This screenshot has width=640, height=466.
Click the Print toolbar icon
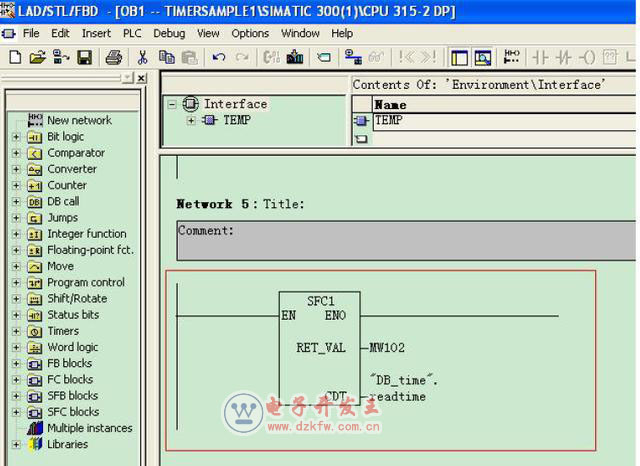pos(113,58)
